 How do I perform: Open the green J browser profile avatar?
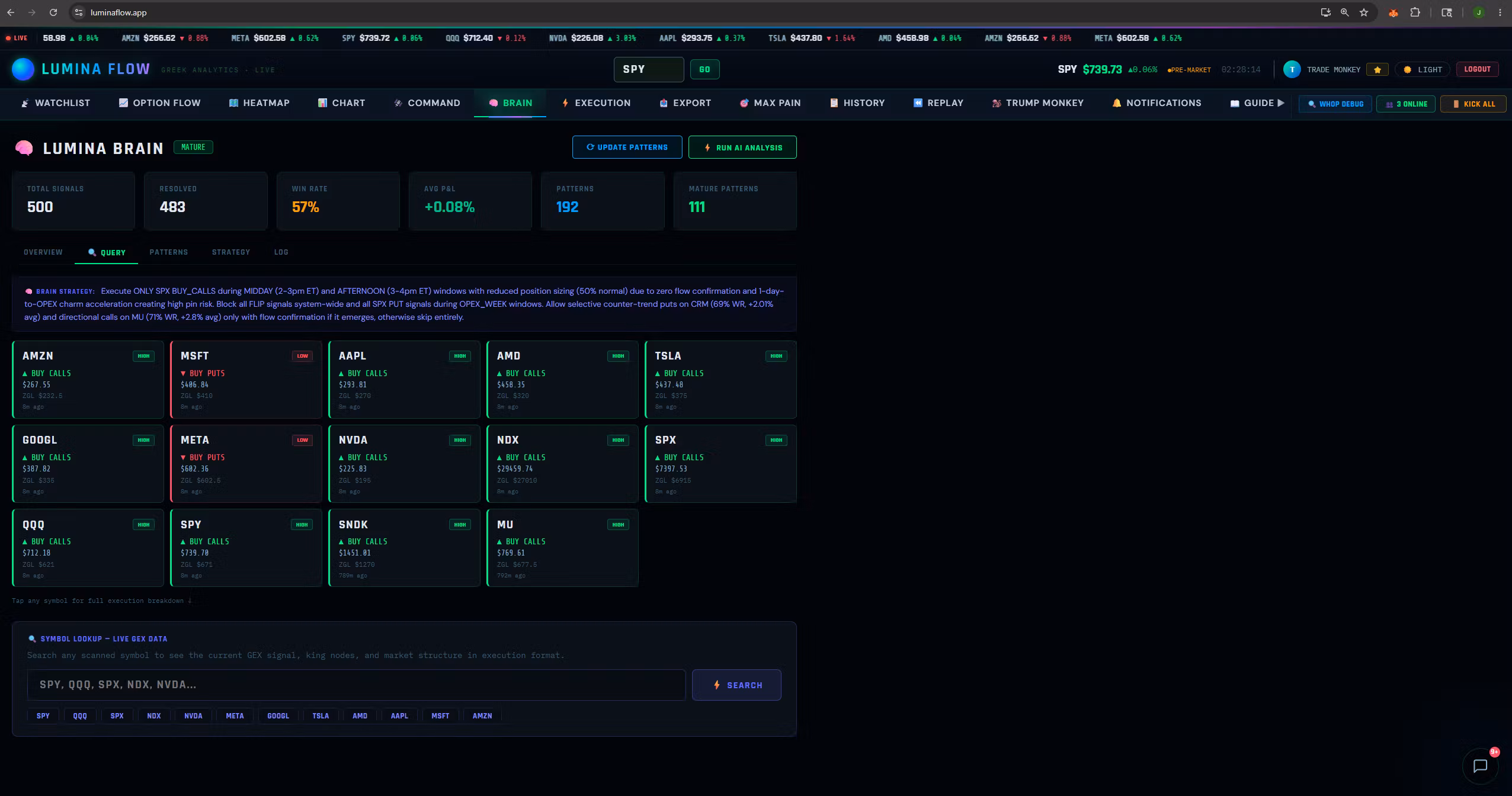[1479, 12]
